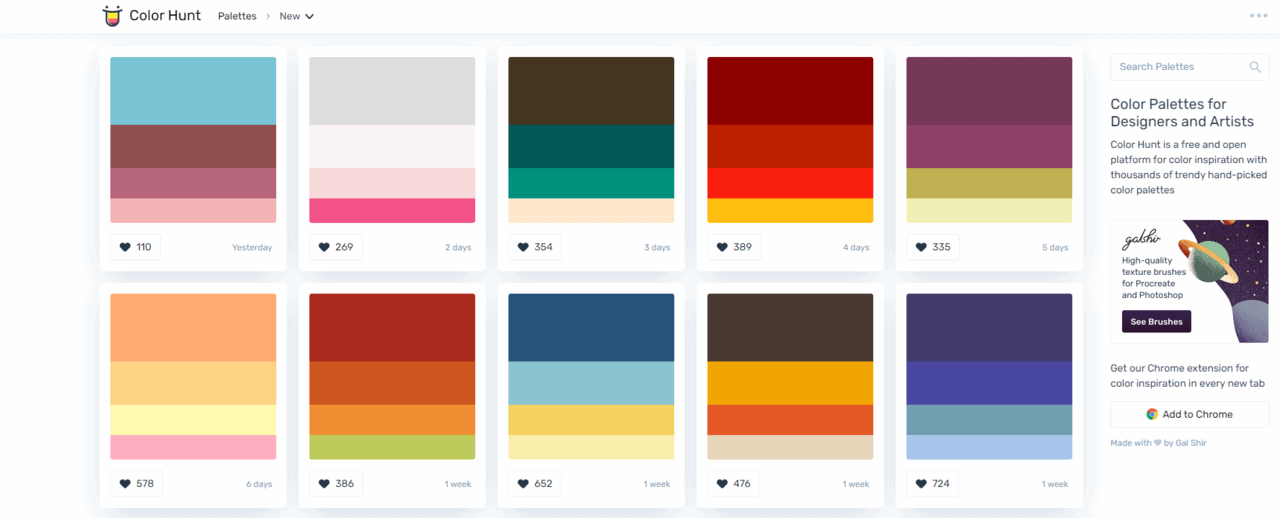This screenshot has width=1280, height=518.
Task: Click heart icon on 476 likes palette
Action: click(723, 484)
